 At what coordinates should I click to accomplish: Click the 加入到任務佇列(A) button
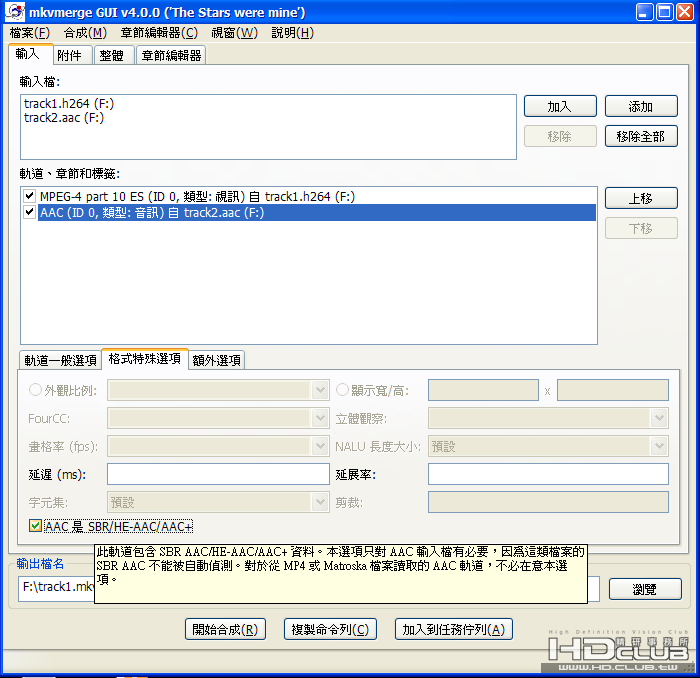(454, 629)
